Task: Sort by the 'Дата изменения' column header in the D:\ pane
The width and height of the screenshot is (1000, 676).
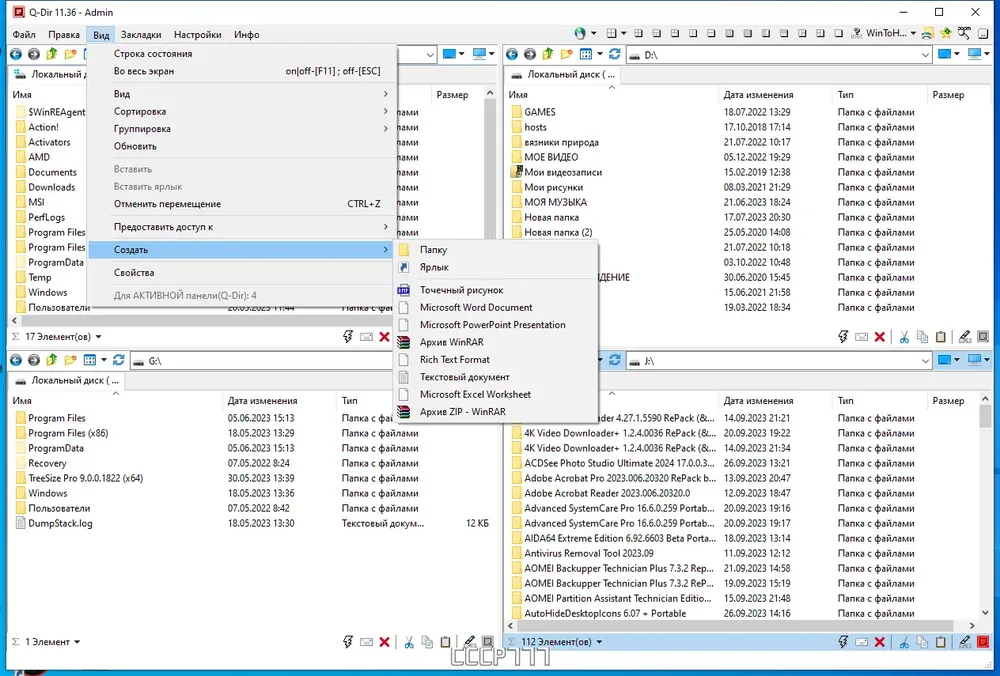Action: tap(758, 94)
